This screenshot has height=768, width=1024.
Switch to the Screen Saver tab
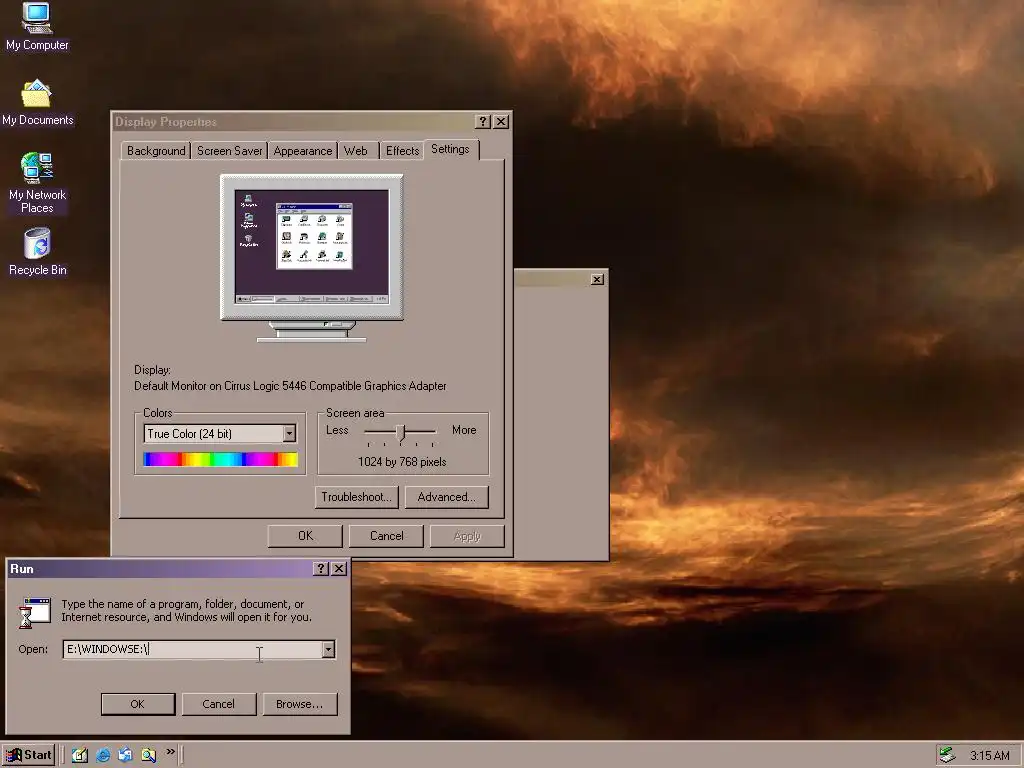229,151
